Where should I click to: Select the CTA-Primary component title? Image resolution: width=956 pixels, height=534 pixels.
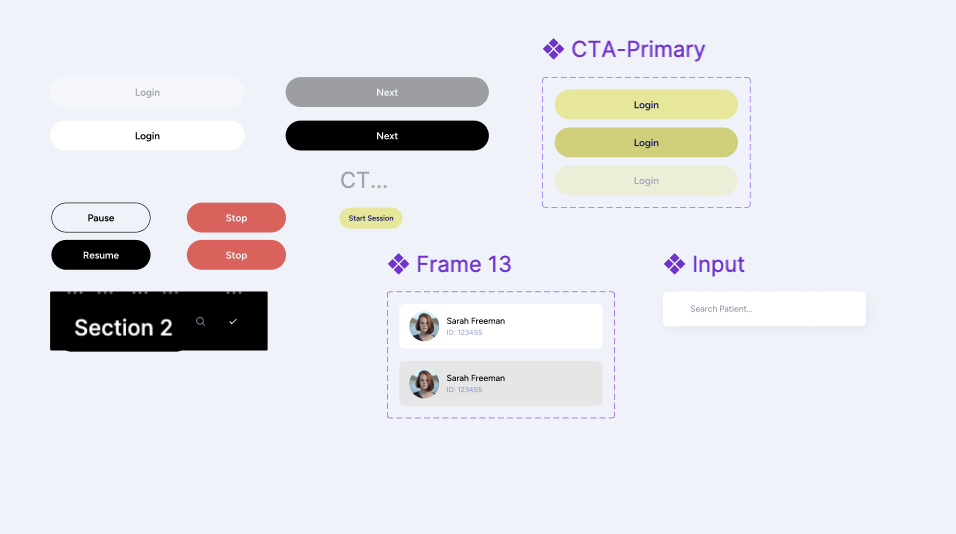[638, 49]
